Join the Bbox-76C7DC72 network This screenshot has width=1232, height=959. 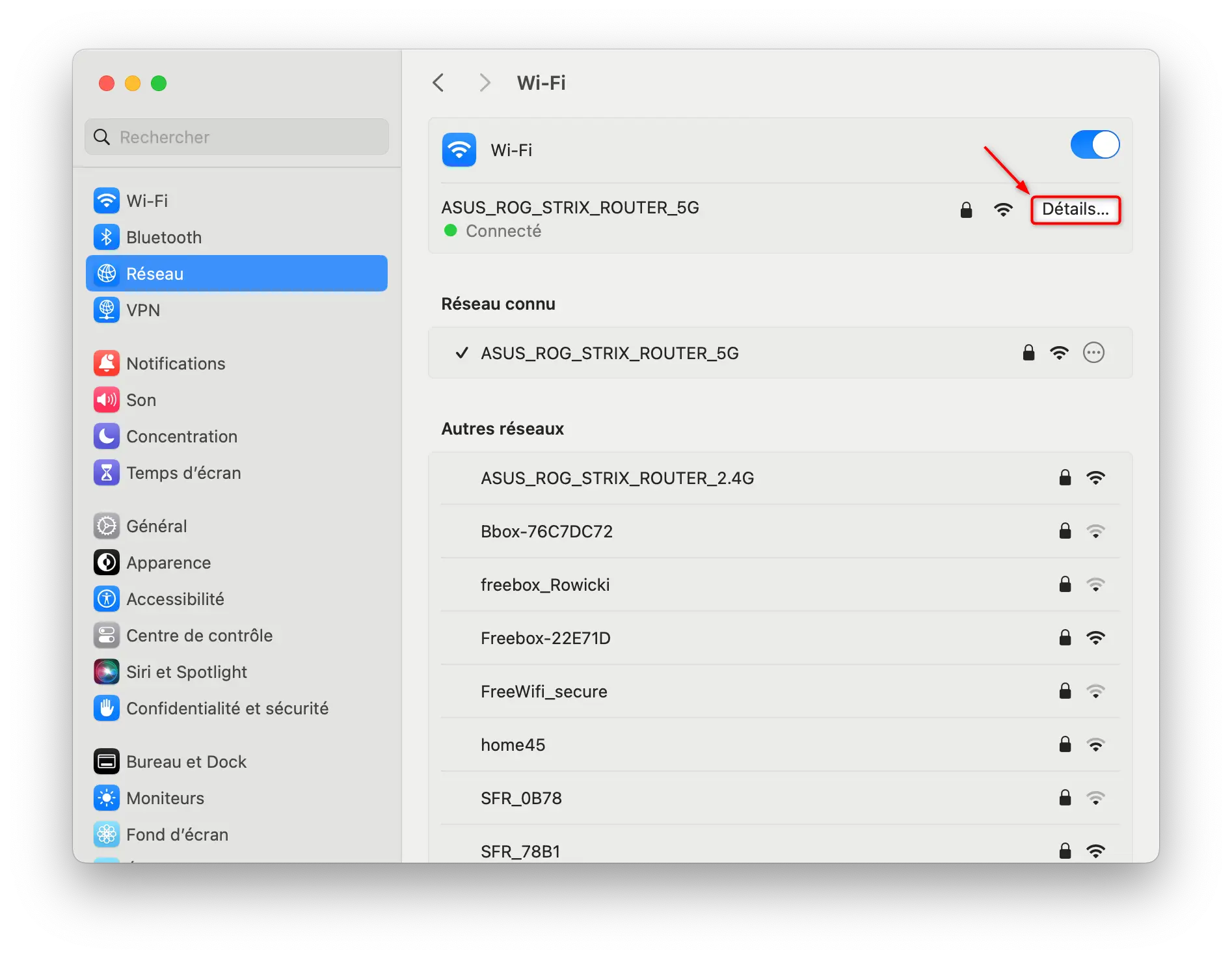[781, 531]
